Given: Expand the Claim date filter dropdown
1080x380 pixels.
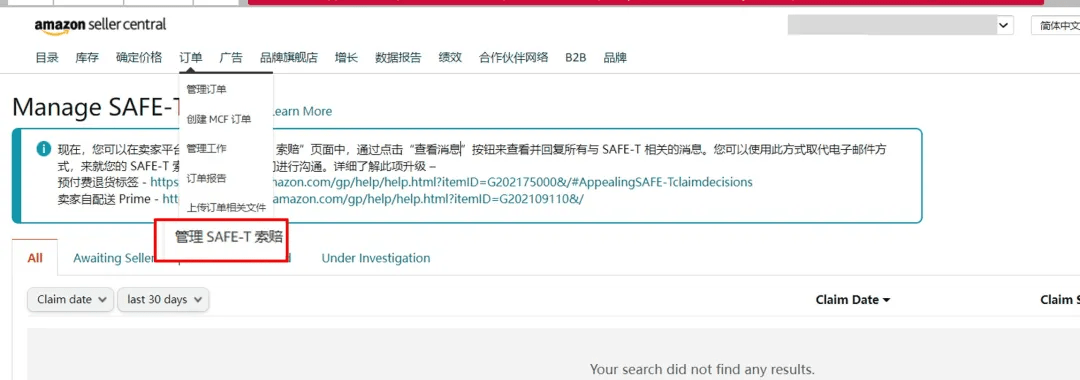Looking at the screenshot, I should pyautogui.click(x=71, y=299).
